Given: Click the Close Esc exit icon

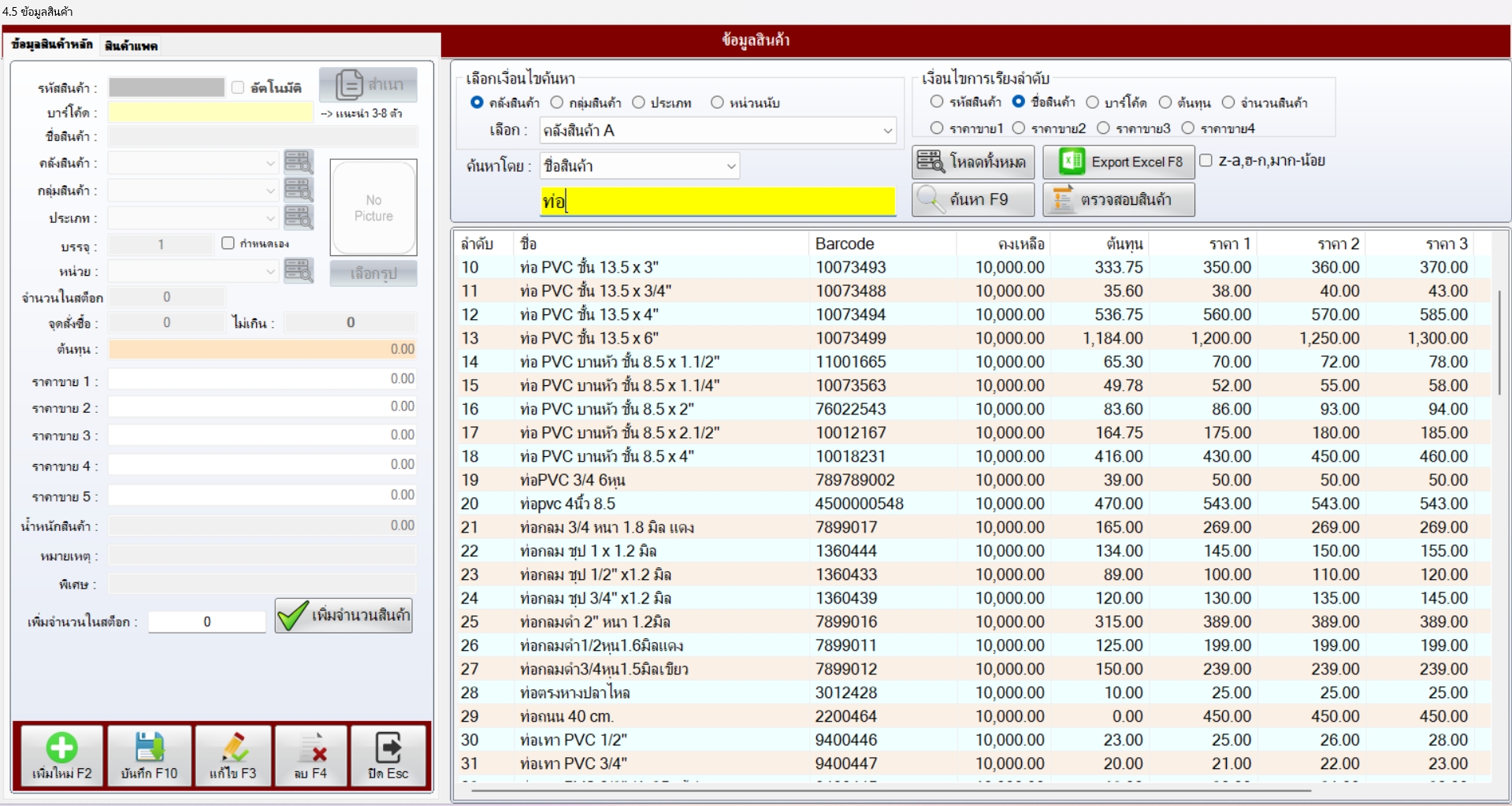Looking at the screenshot, I should coord(388,747).
